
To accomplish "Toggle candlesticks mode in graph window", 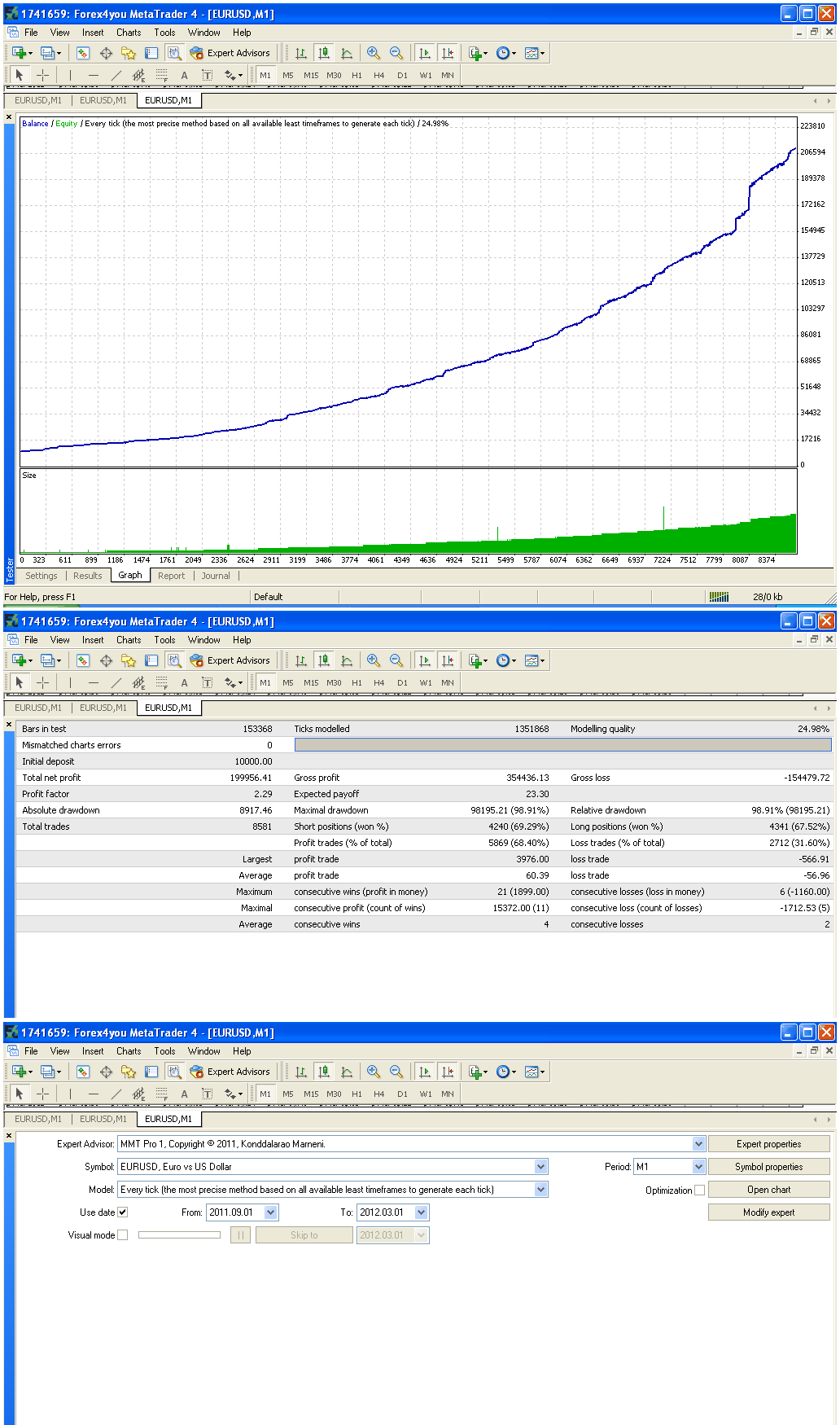I will tap(324, 53).
